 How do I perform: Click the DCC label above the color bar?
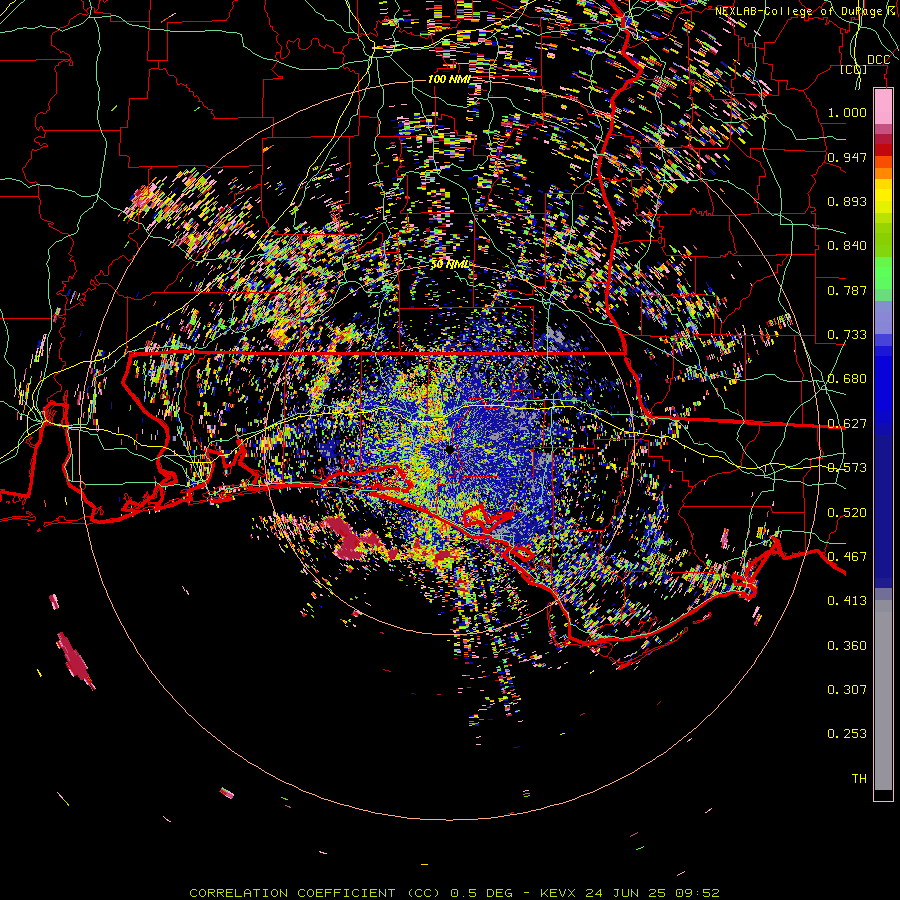(878, 60)
